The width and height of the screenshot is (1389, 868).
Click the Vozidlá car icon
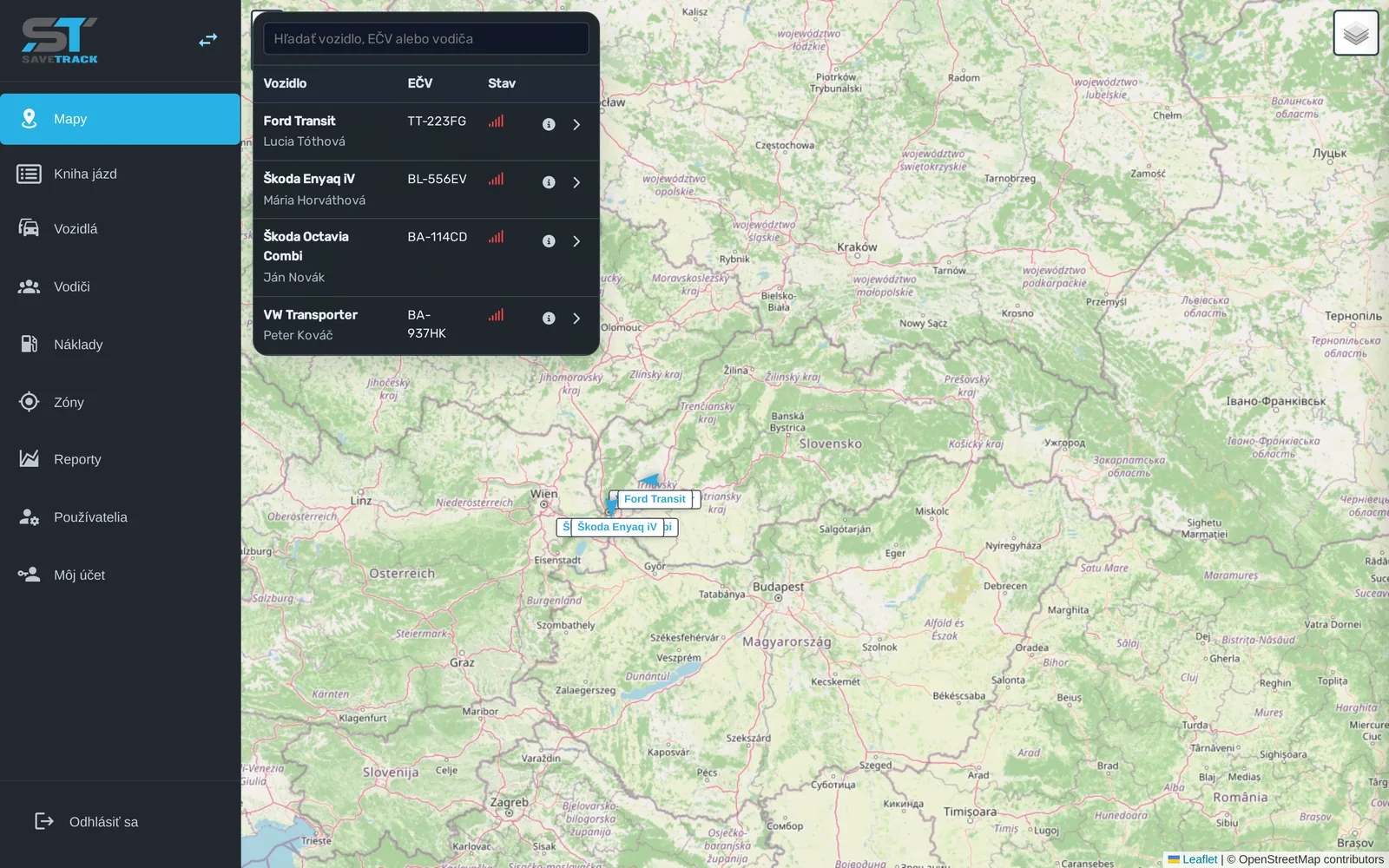coord(29,228)
